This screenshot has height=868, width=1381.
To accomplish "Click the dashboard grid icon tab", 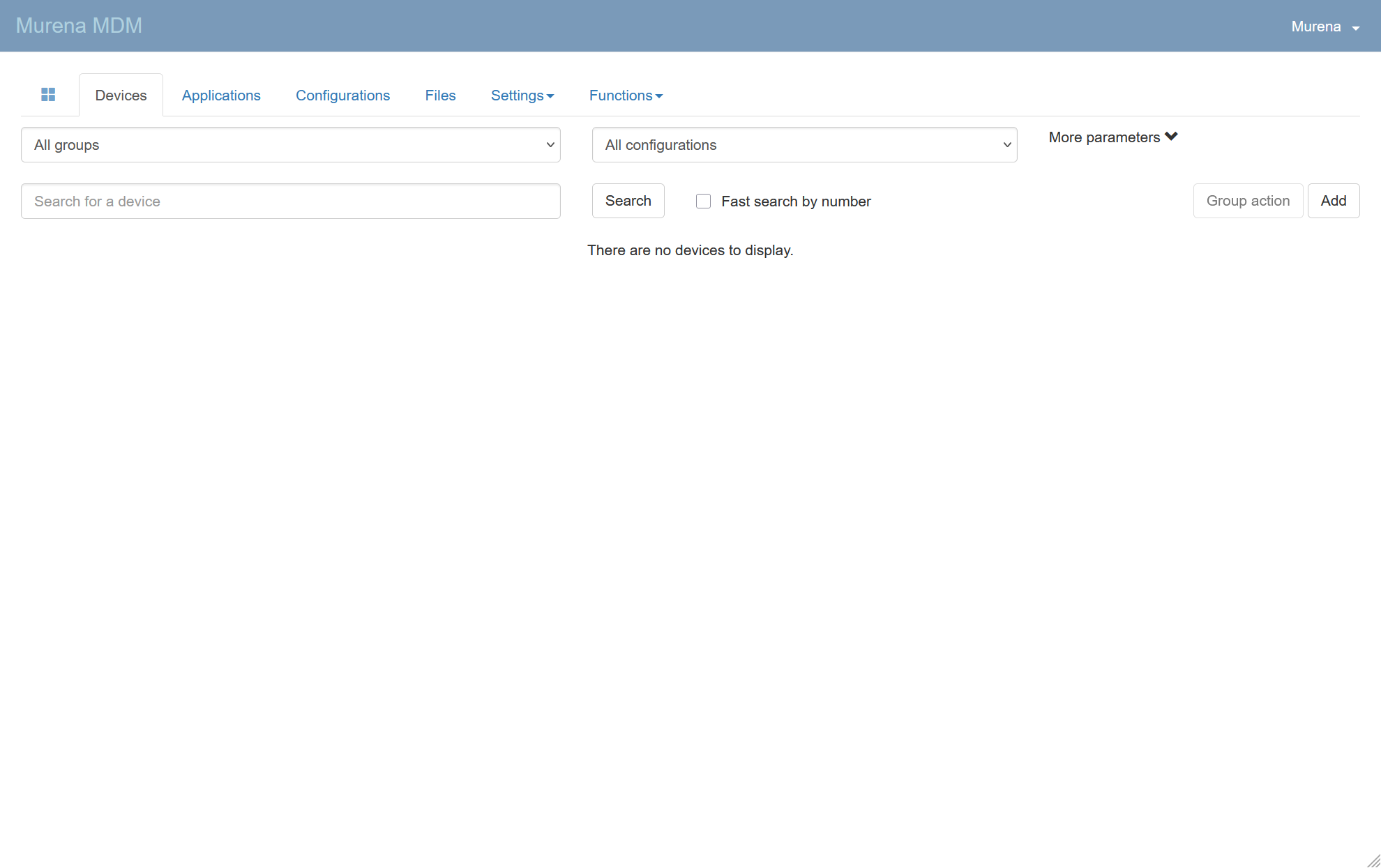I will (48, 95).
